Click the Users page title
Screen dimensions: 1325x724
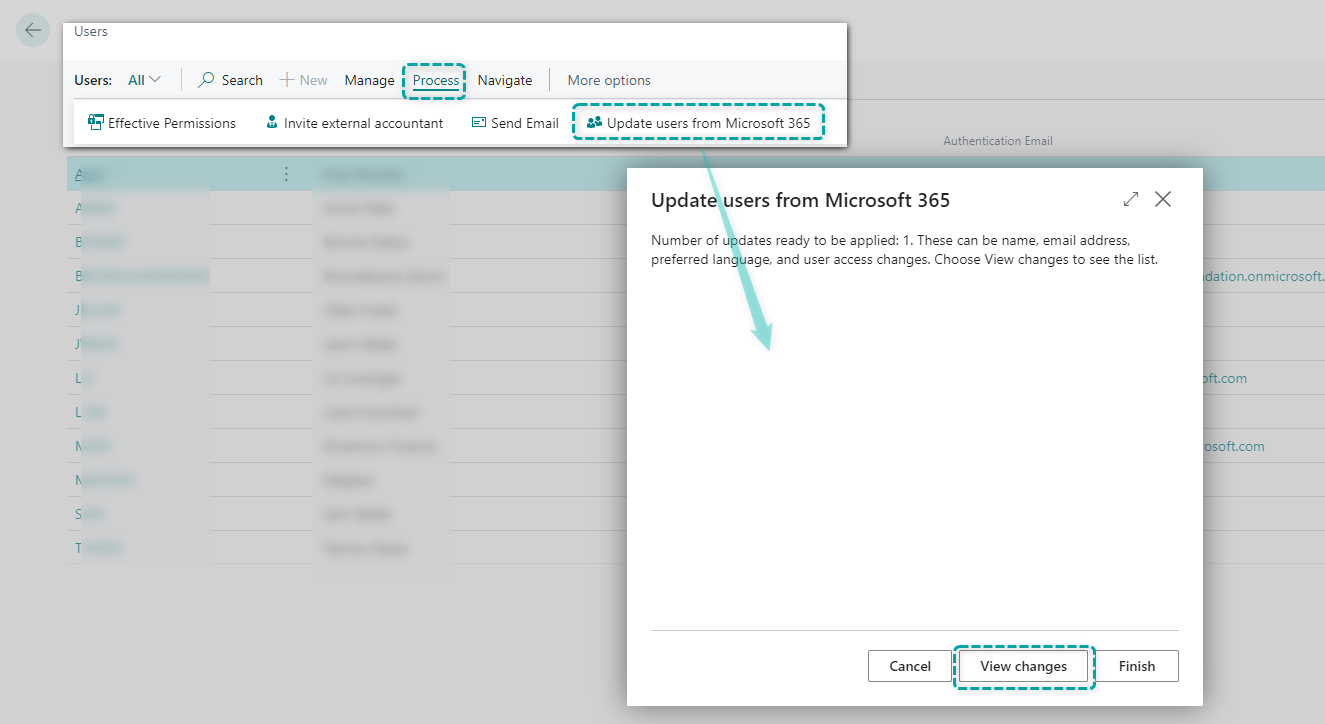point(91,31)
